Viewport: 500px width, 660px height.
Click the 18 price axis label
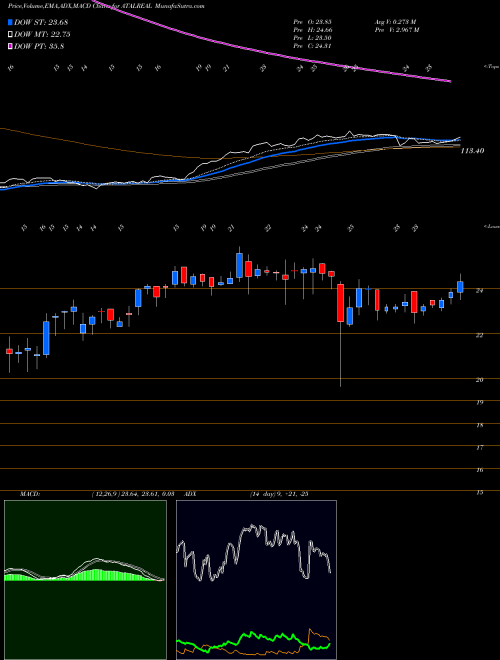point(479,425)
